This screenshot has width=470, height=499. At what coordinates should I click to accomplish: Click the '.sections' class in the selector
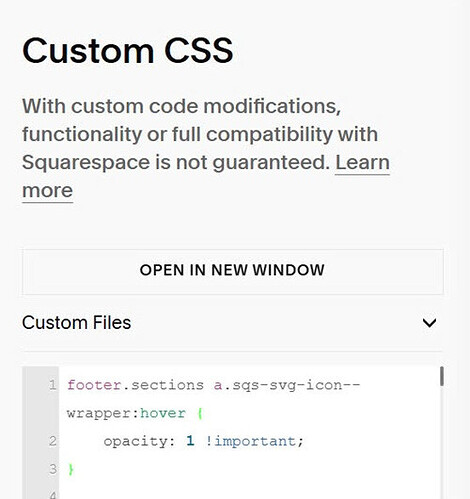pos(163,385)
